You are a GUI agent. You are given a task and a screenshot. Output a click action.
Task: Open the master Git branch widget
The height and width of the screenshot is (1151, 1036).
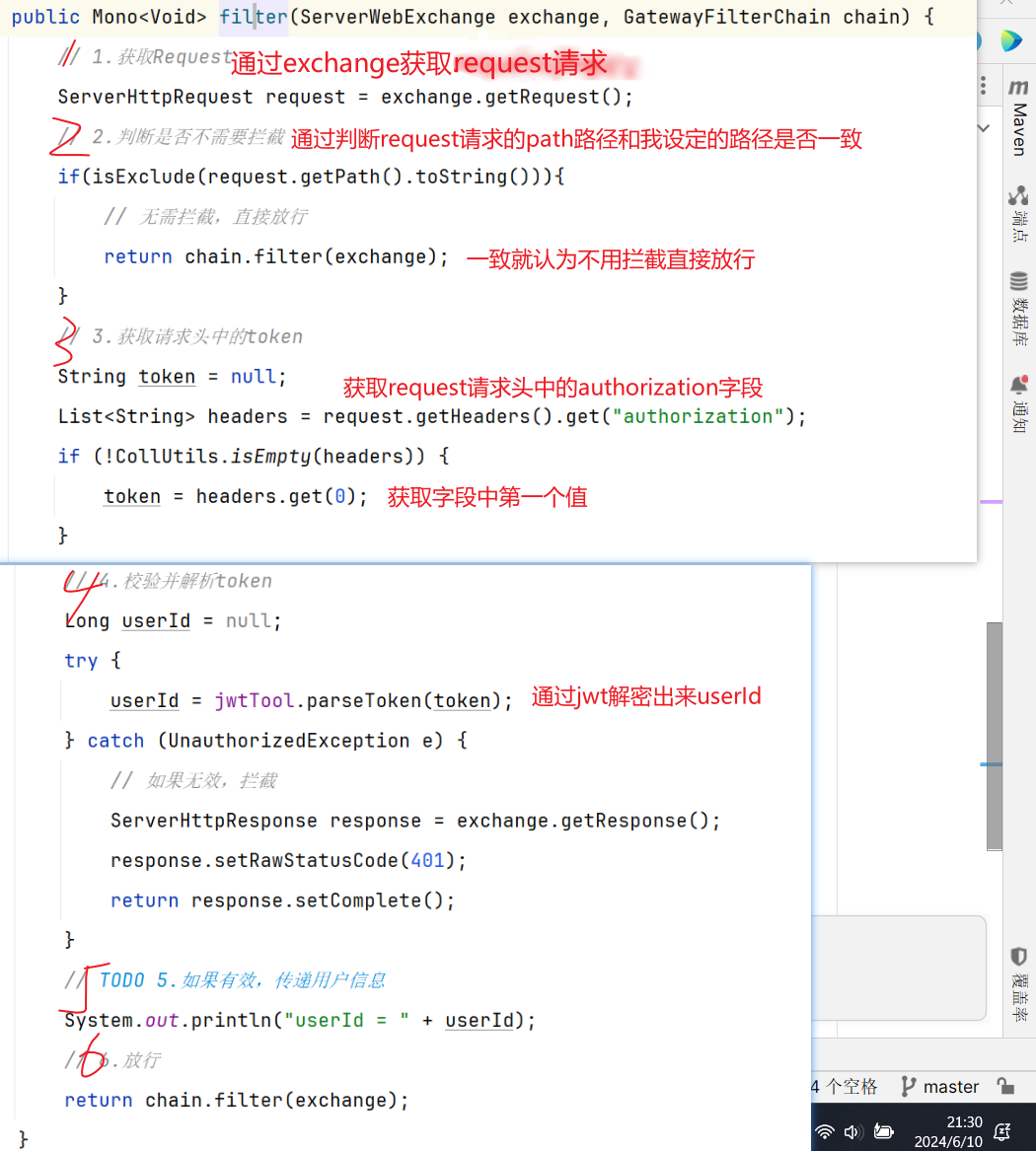940,1087
